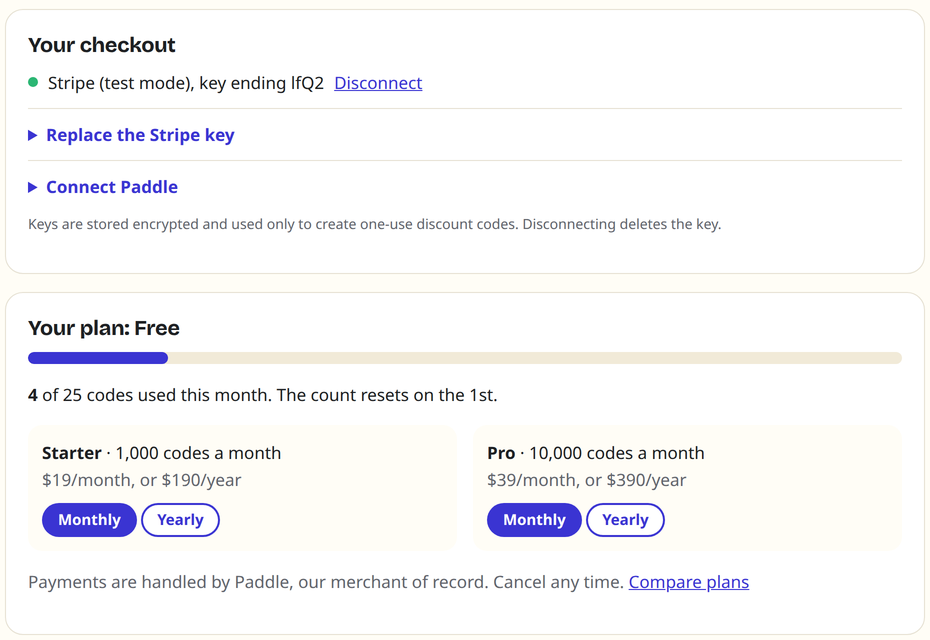
Task: Click the 4 of 25 codes used text
Action: (x=263, y=395)
